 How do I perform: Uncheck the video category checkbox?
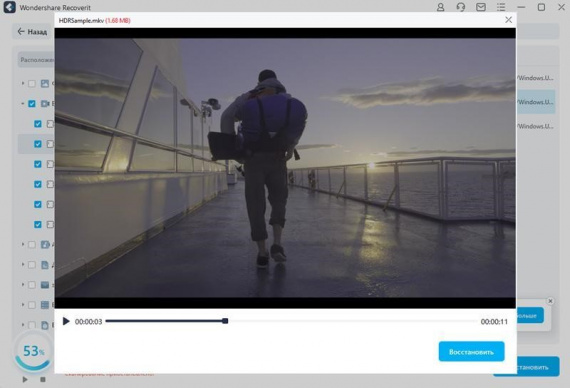[x=32, y=104]
